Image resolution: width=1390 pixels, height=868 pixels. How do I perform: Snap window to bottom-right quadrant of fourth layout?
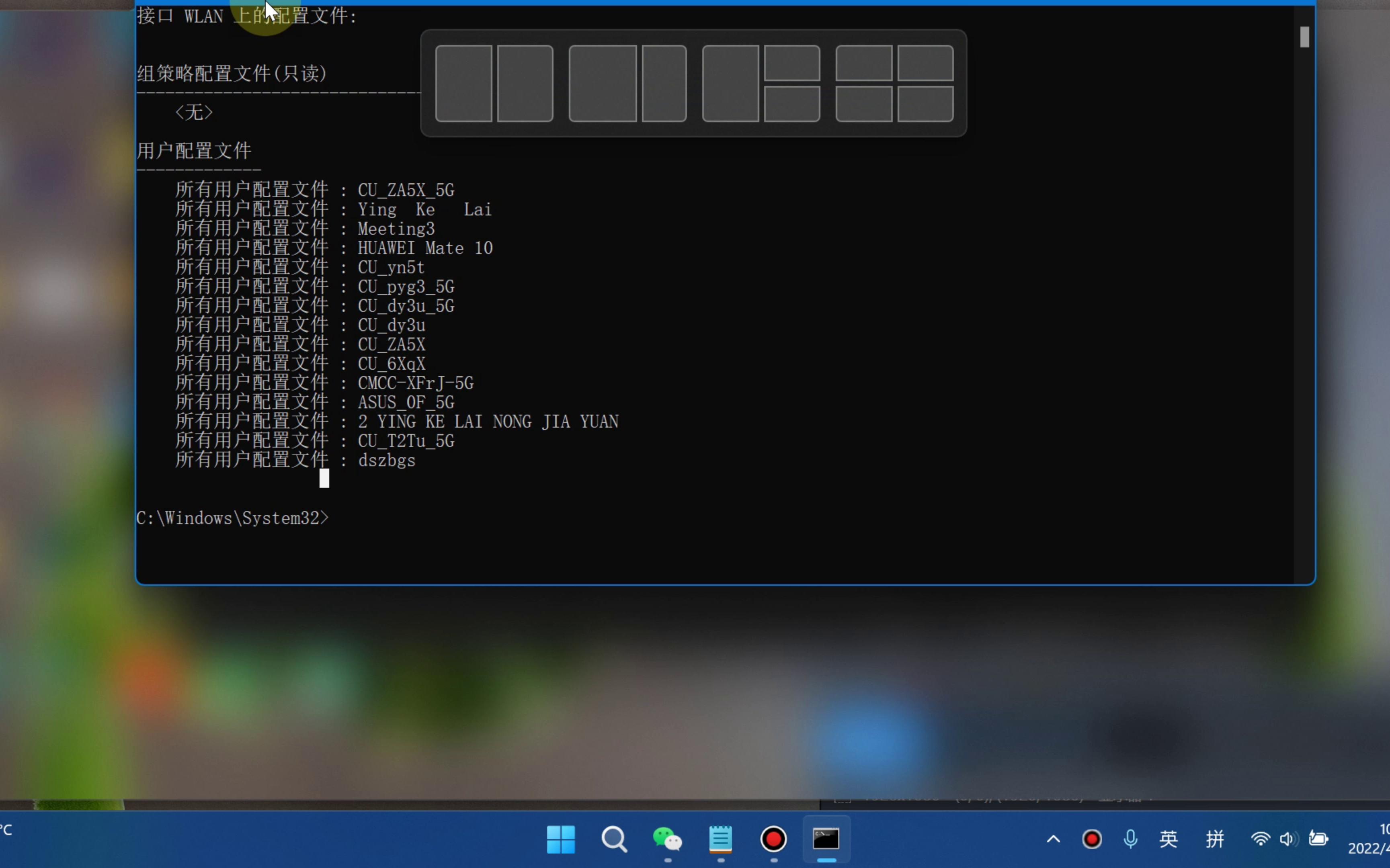925,104
